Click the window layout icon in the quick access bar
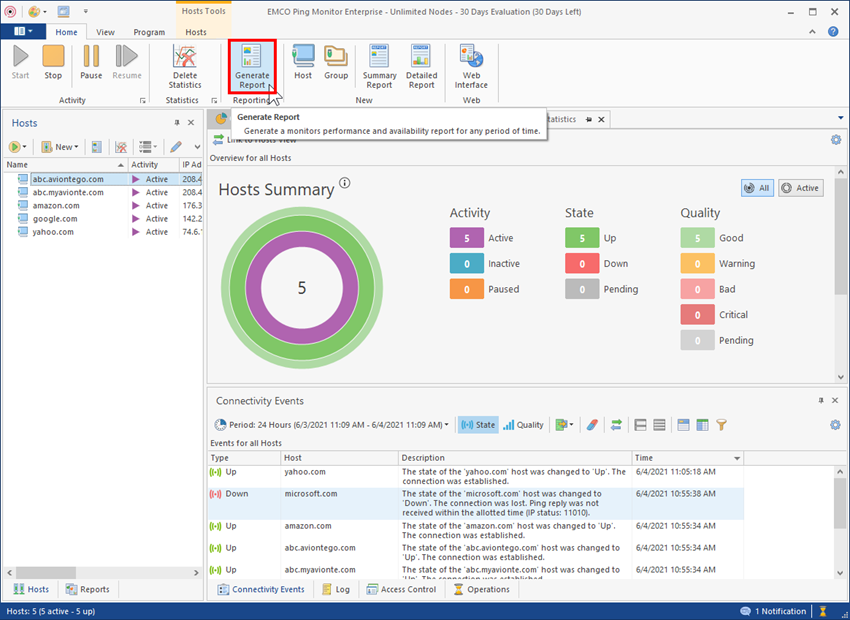Screen dimensions: 850x620 point(63,11)
